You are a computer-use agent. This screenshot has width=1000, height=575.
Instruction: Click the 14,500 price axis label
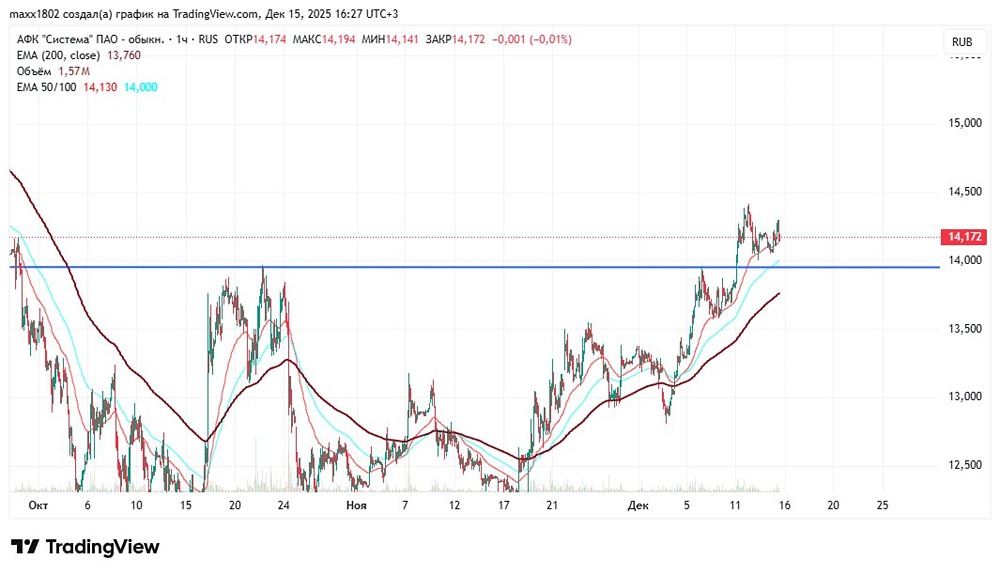[x=965, y=191]
